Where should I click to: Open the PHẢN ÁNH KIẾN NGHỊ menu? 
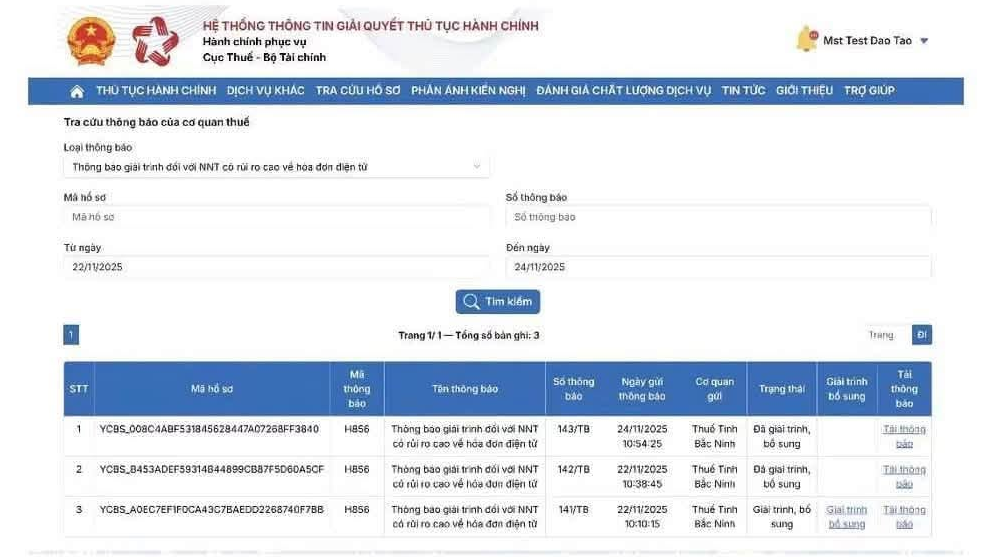[x=468, y=91]
